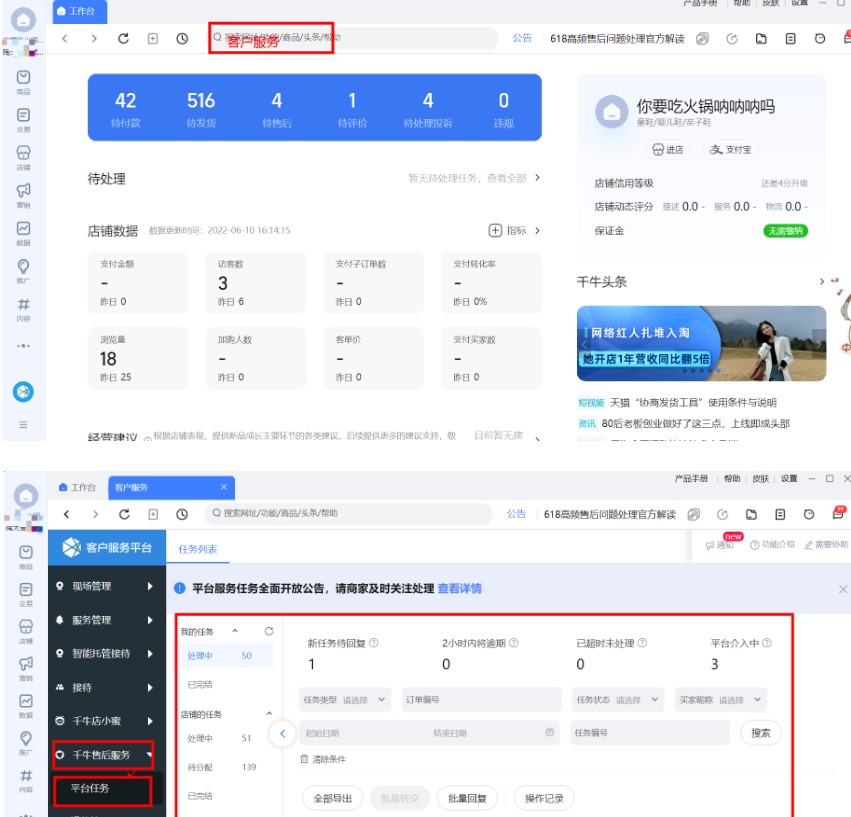Click the 清除条件 trash icon
851x817 pixels.
tap(304, 759)
